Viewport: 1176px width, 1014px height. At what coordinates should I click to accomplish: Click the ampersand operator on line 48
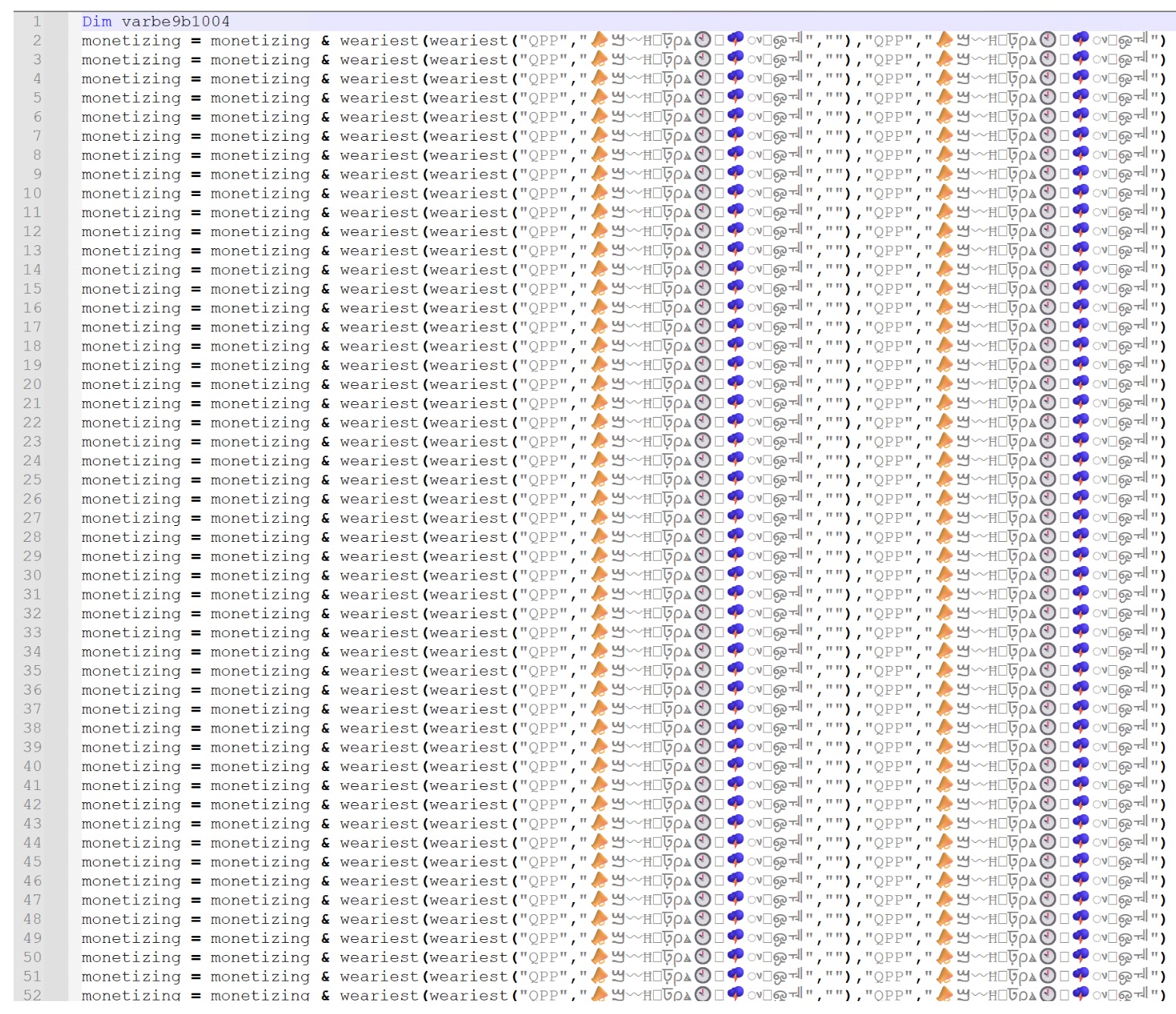325,919
